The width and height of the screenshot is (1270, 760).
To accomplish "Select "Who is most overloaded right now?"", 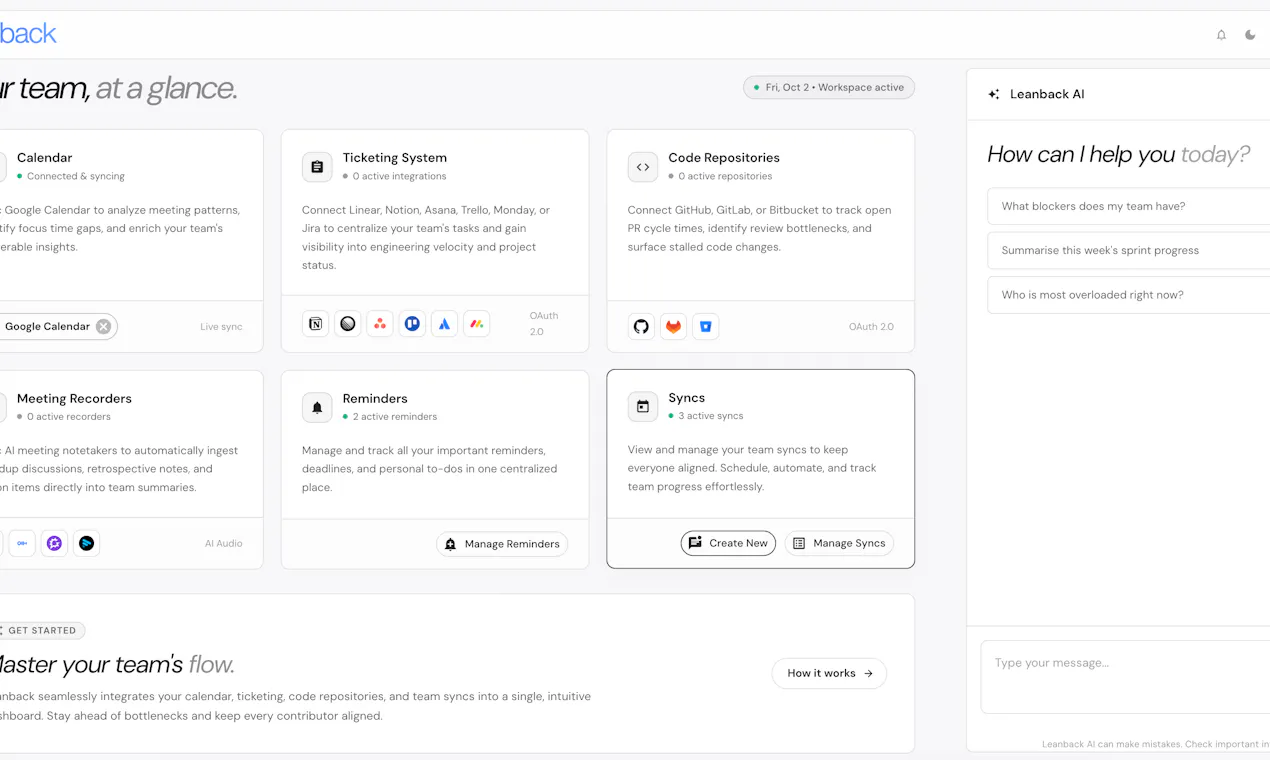I will pyautogui.click(x=1128, y=295).
